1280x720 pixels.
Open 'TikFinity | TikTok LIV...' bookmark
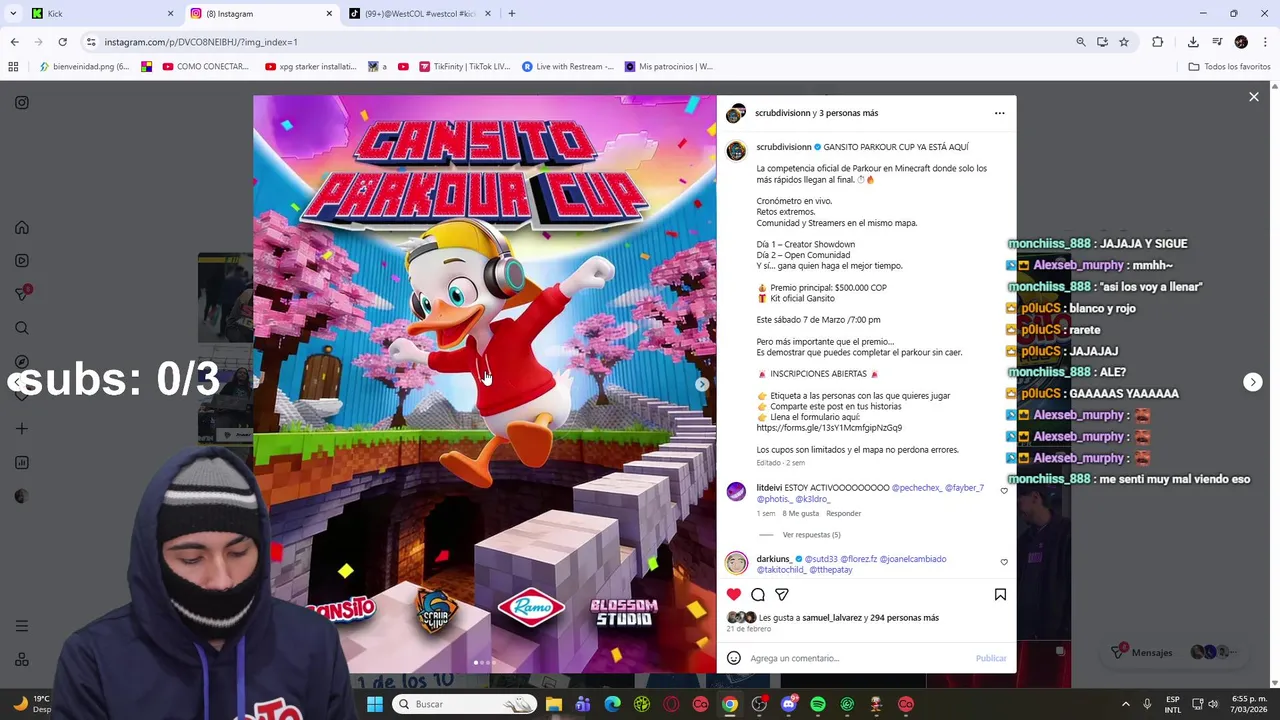coord(464,67)
